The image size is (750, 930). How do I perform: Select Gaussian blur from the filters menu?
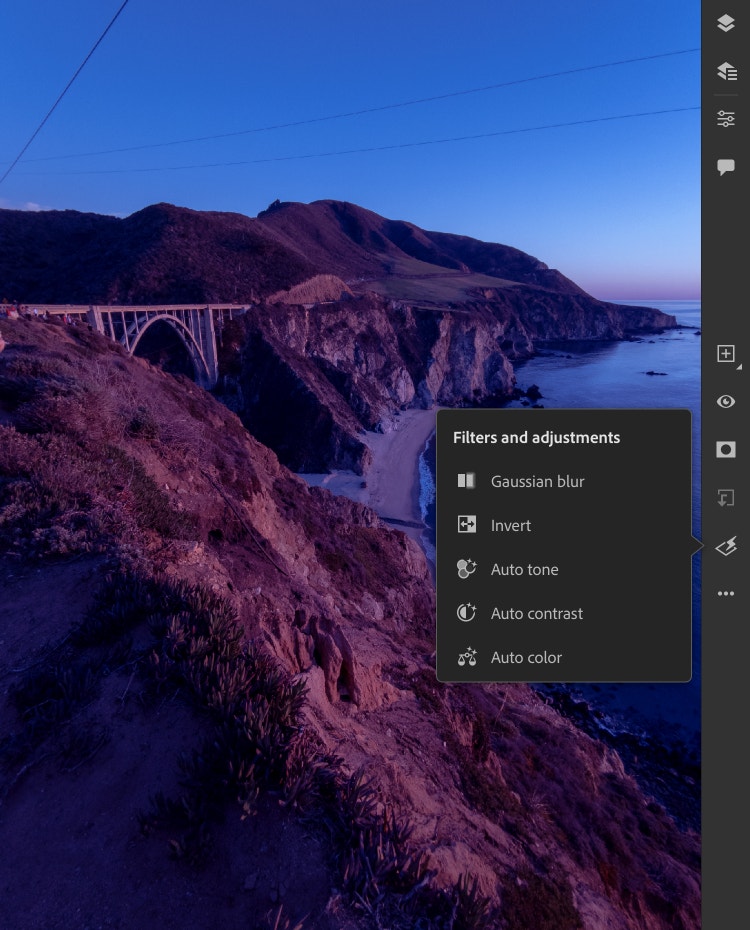coord(537,482)
